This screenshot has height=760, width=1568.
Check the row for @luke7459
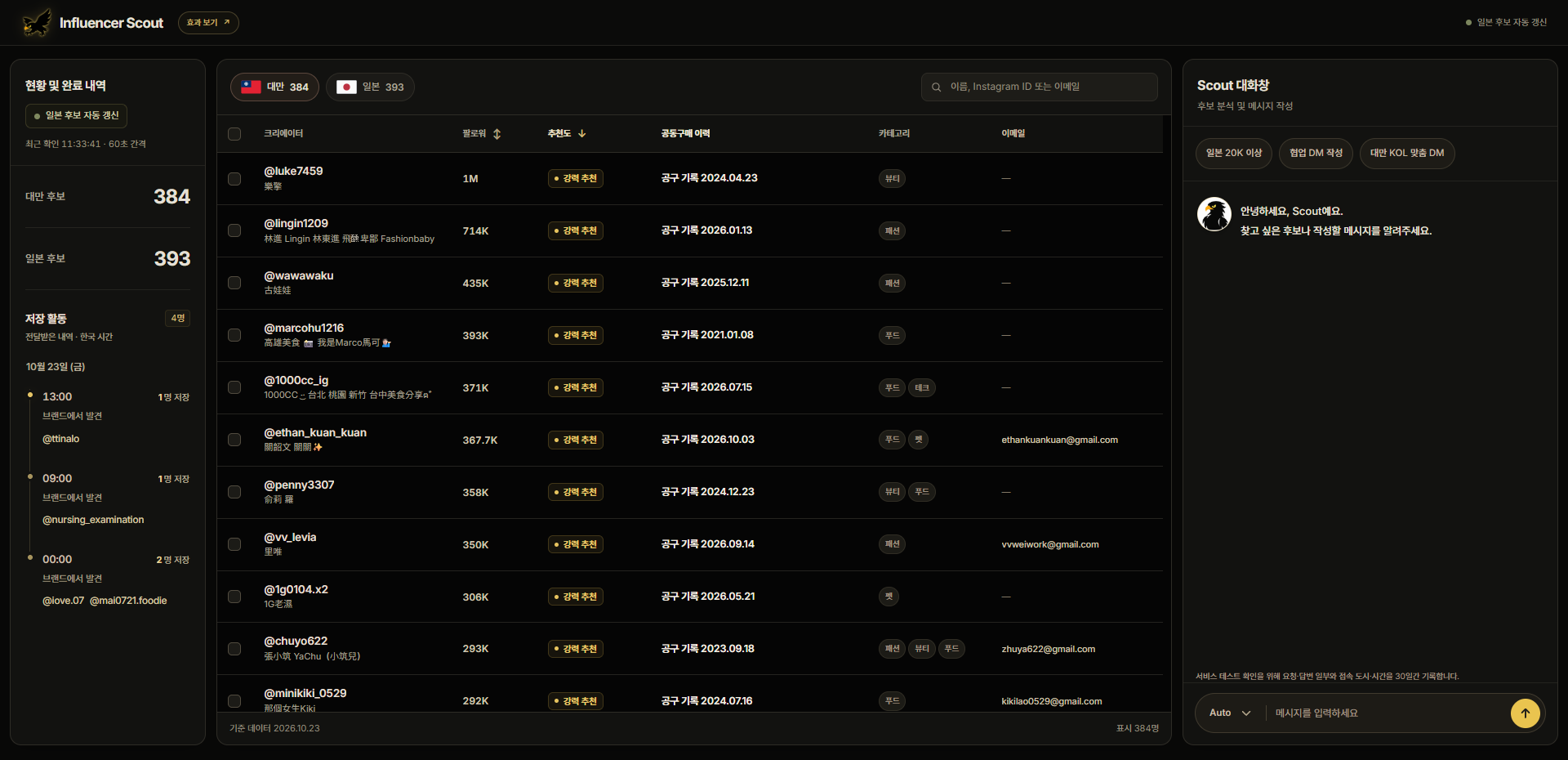[234, 178]
